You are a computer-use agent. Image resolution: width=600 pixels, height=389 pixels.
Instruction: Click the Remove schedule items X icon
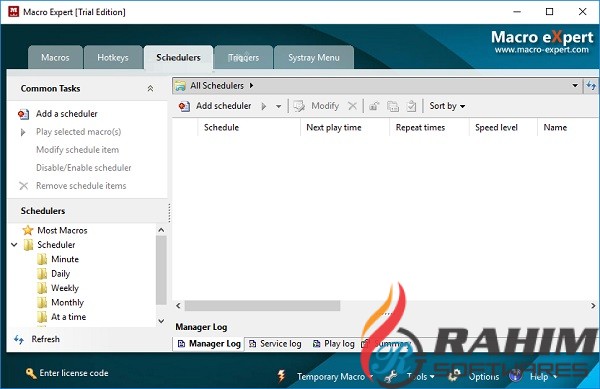point(23,186)
